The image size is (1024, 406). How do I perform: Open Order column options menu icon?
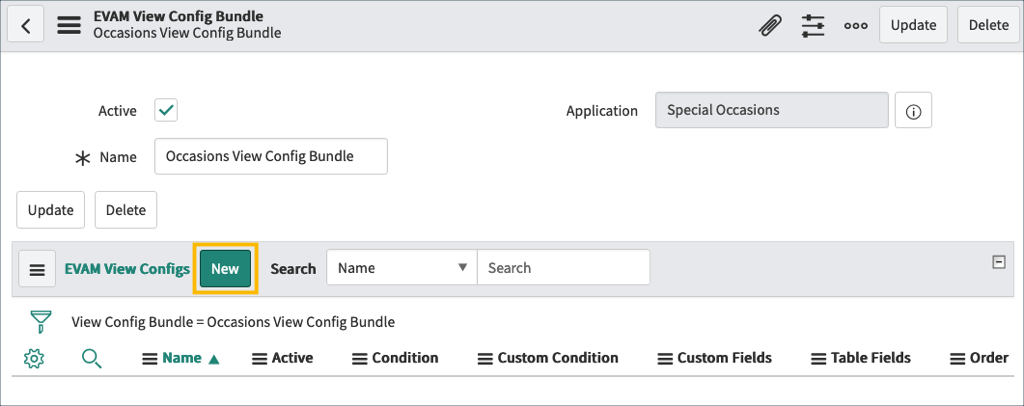957,358
